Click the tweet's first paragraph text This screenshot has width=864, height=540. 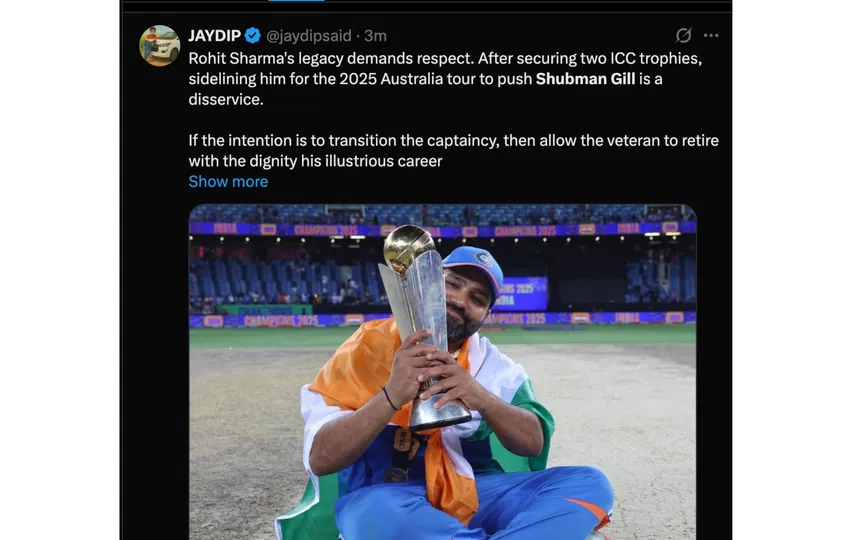pyautogui.click(x=445, y=79)
